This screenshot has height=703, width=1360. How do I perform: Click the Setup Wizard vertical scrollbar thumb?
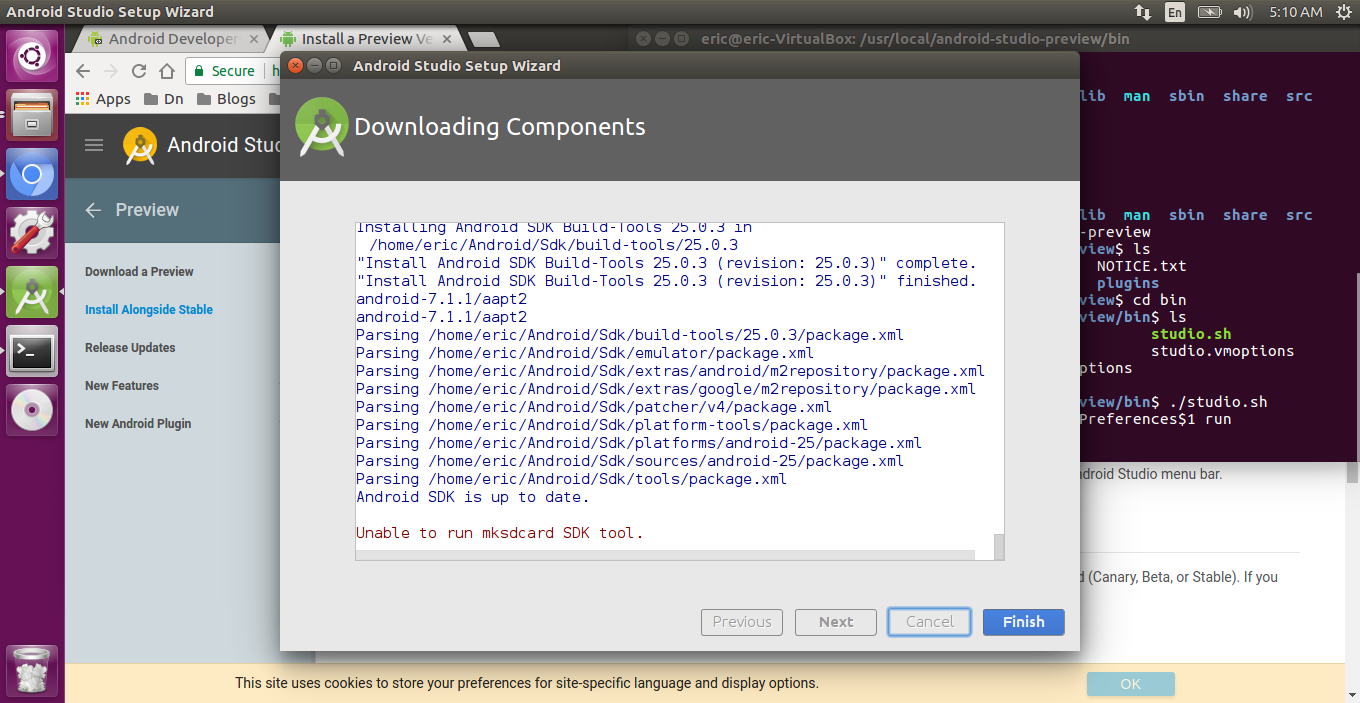point(998,546)
